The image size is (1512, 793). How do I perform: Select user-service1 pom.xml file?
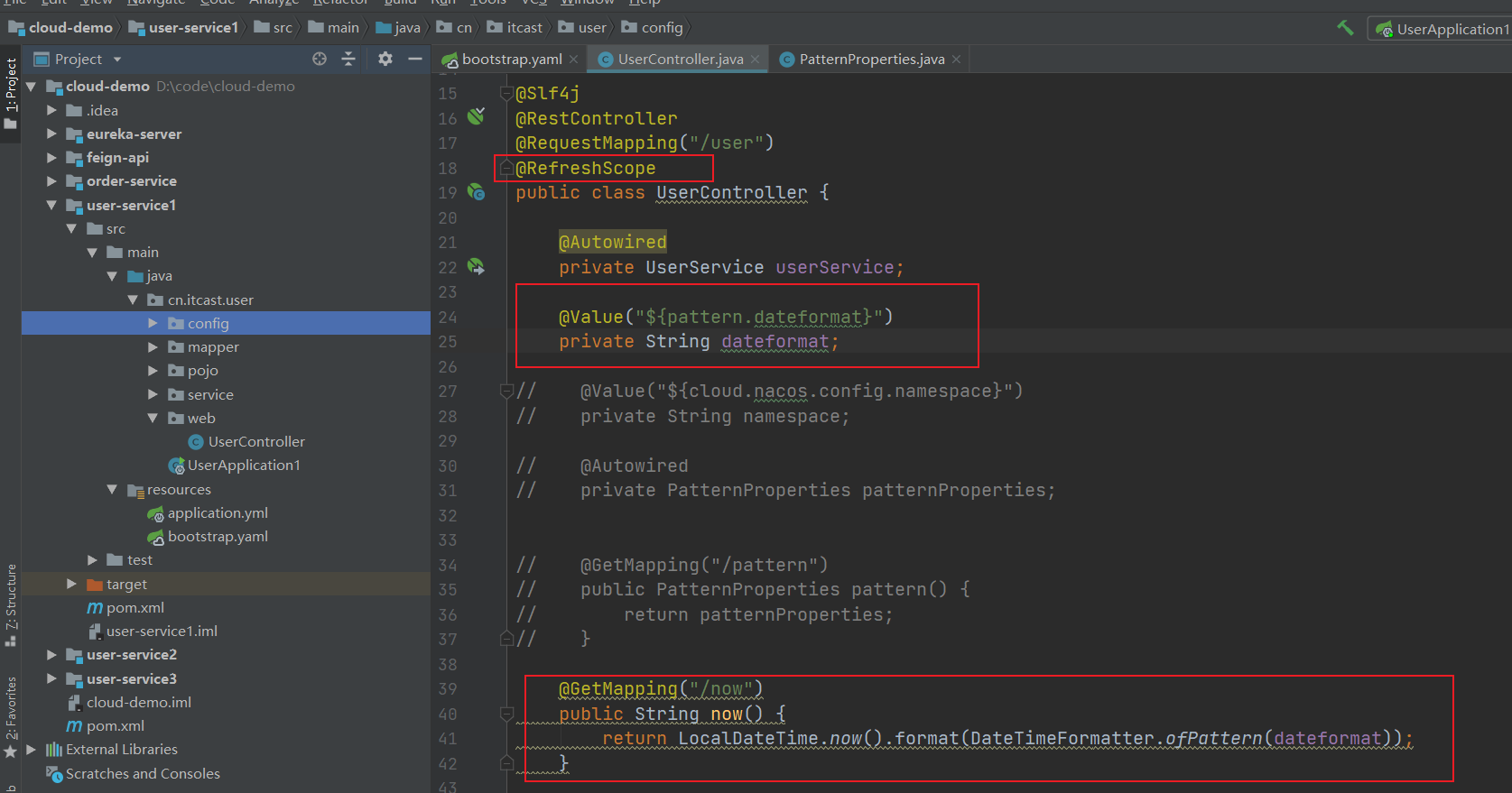pyautogui.click(x=135, y=607)
